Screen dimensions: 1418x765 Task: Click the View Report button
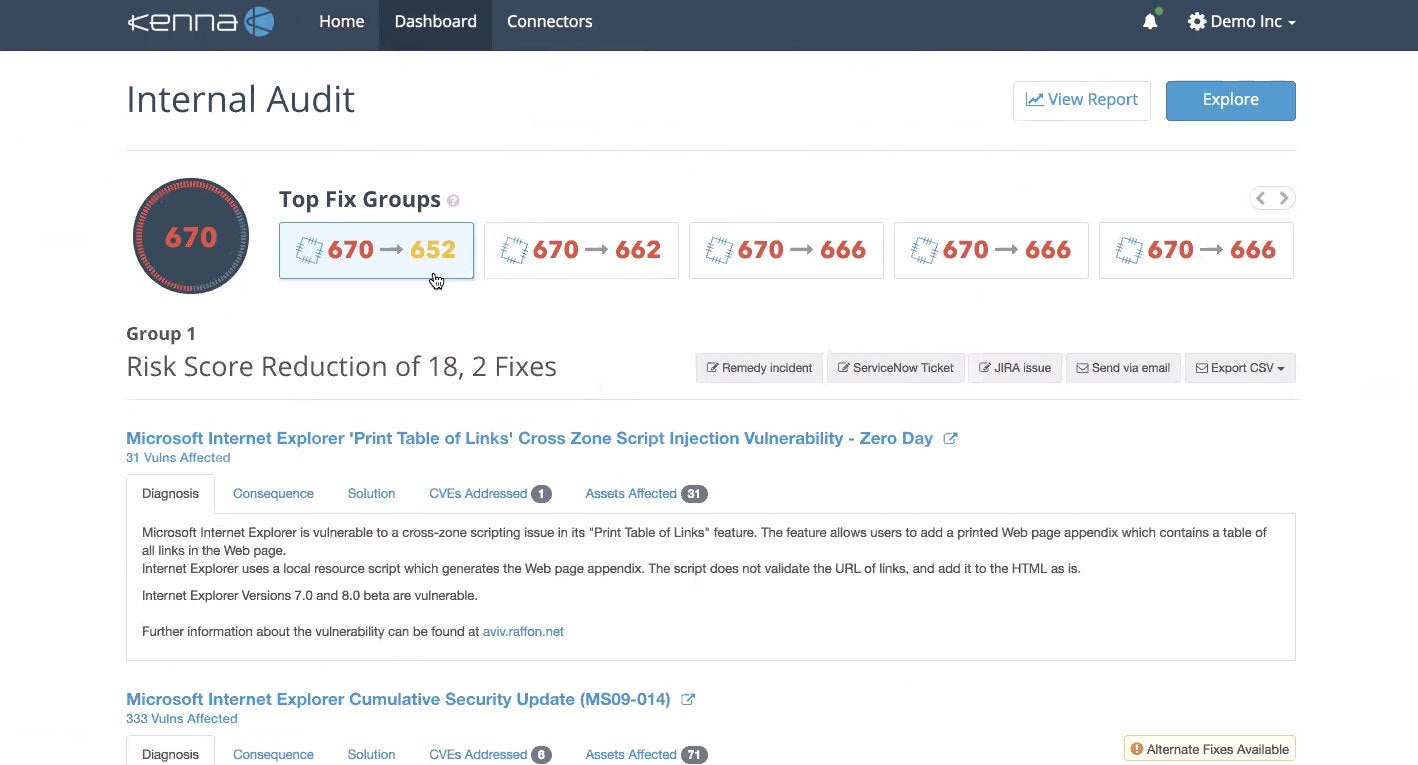(1081, 100)
